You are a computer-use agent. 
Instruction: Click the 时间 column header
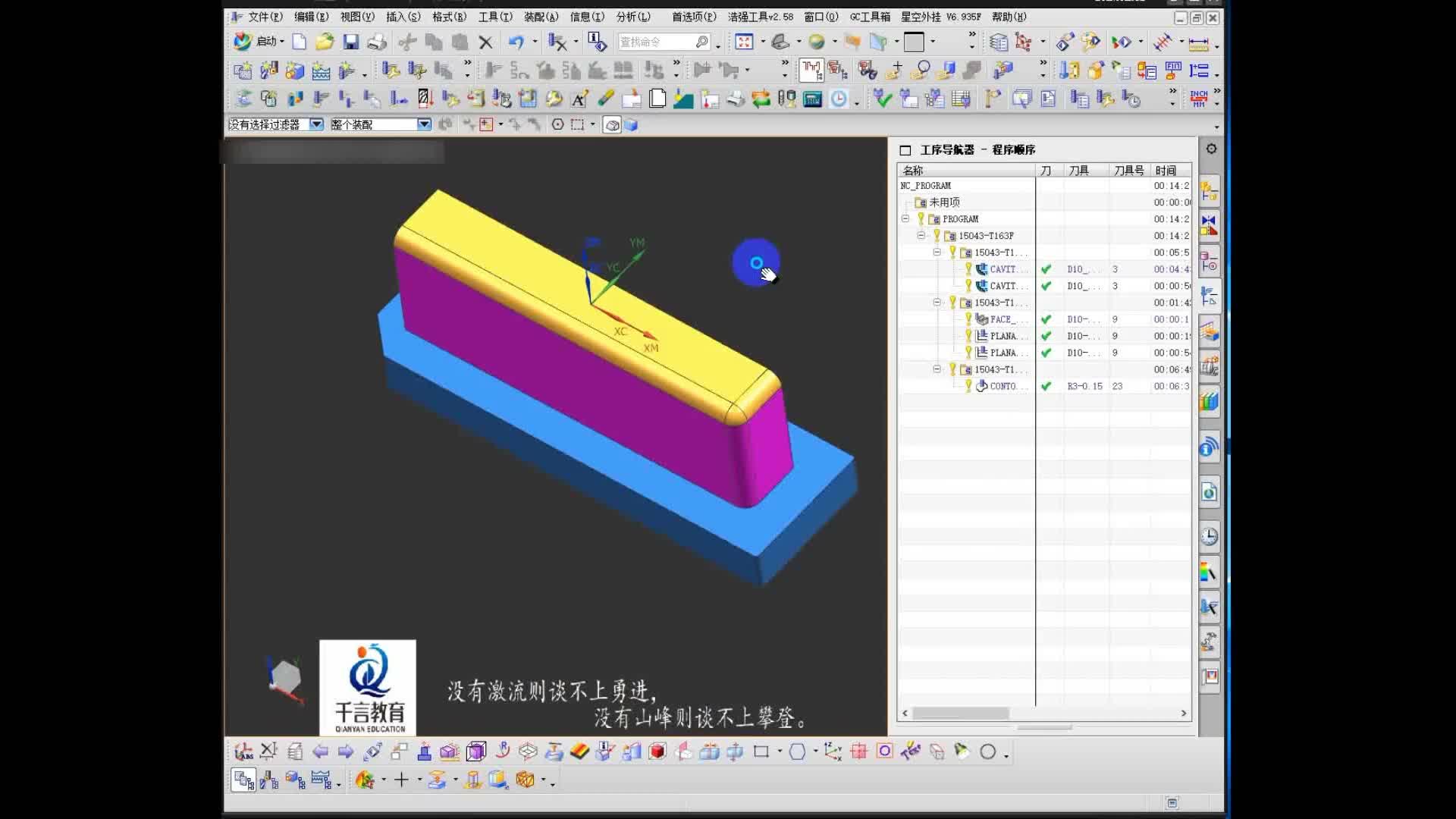point(1170,171)
